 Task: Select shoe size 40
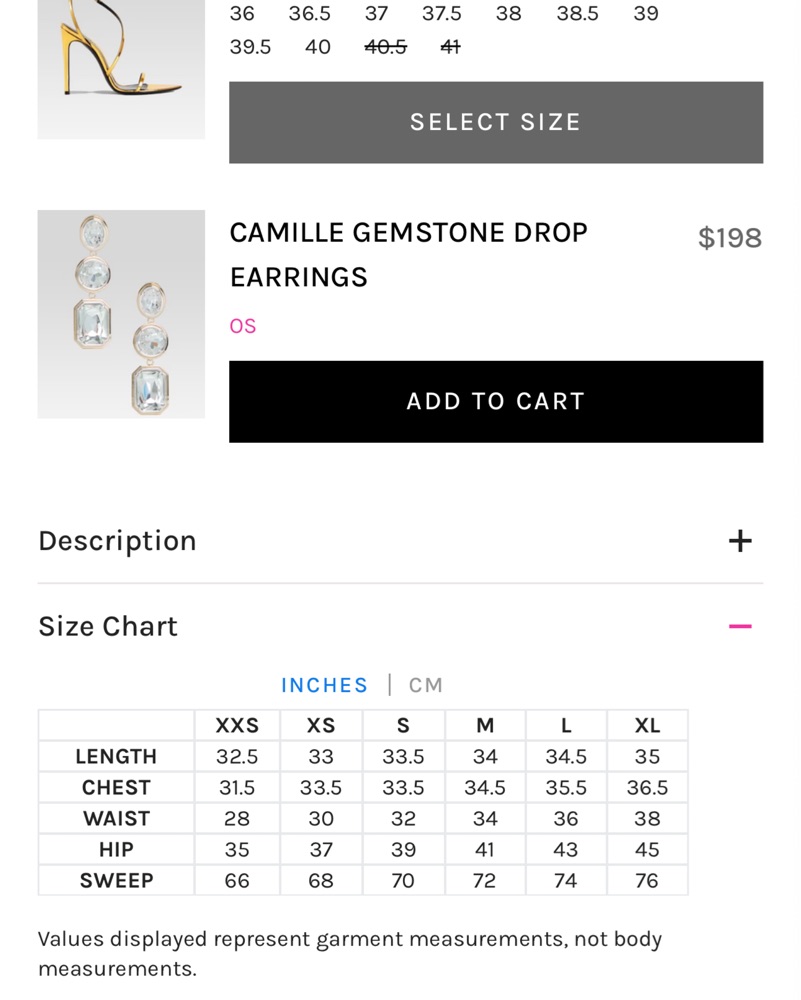pyautogui.click(x=318, y=47)
